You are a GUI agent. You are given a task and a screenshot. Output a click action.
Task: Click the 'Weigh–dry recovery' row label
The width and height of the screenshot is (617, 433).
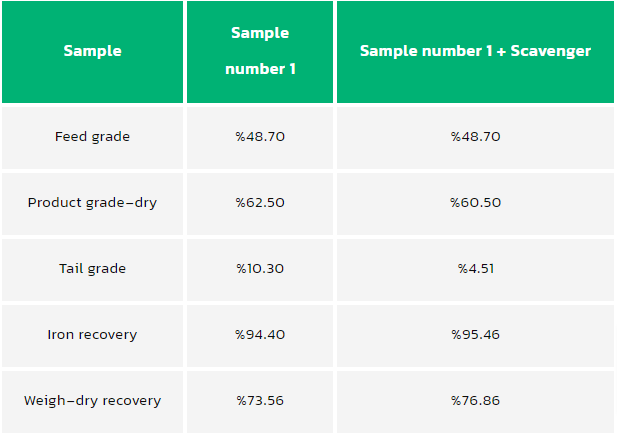point(92,400)
